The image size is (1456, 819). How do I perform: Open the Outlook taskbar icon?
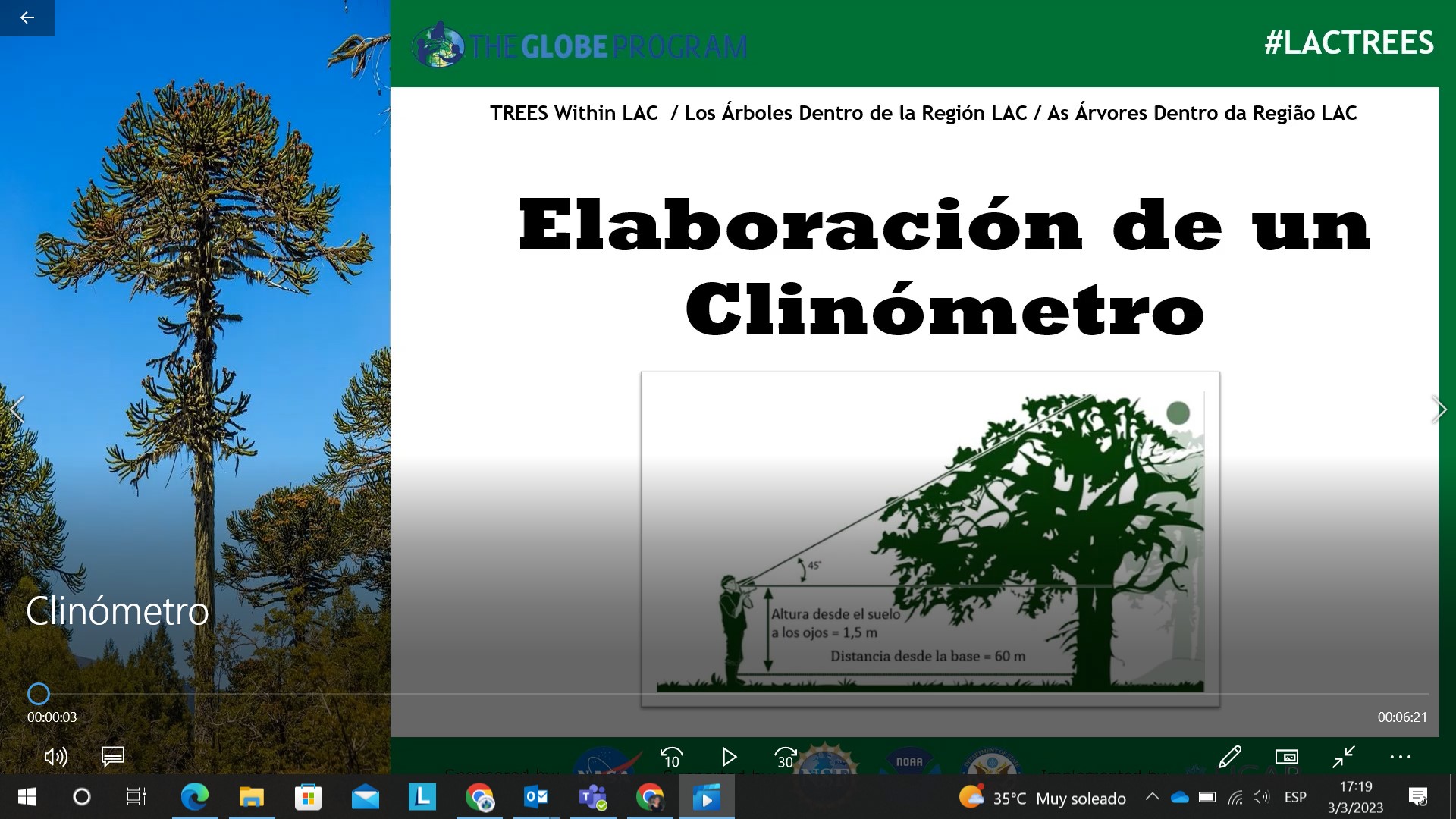536,797
